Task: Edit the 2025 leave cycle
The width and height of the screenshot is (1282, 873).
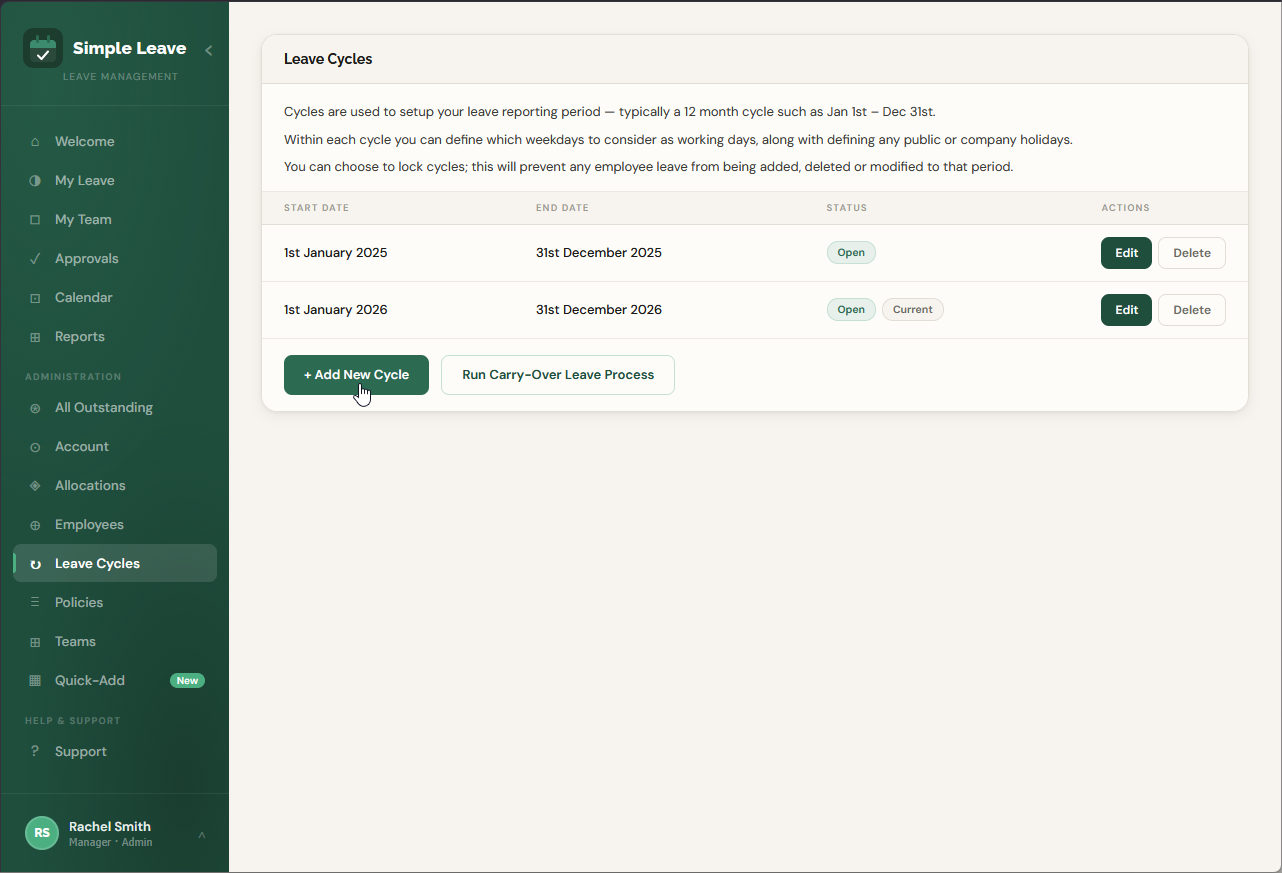Action: pyautogui.click(x=1126, y=253)
